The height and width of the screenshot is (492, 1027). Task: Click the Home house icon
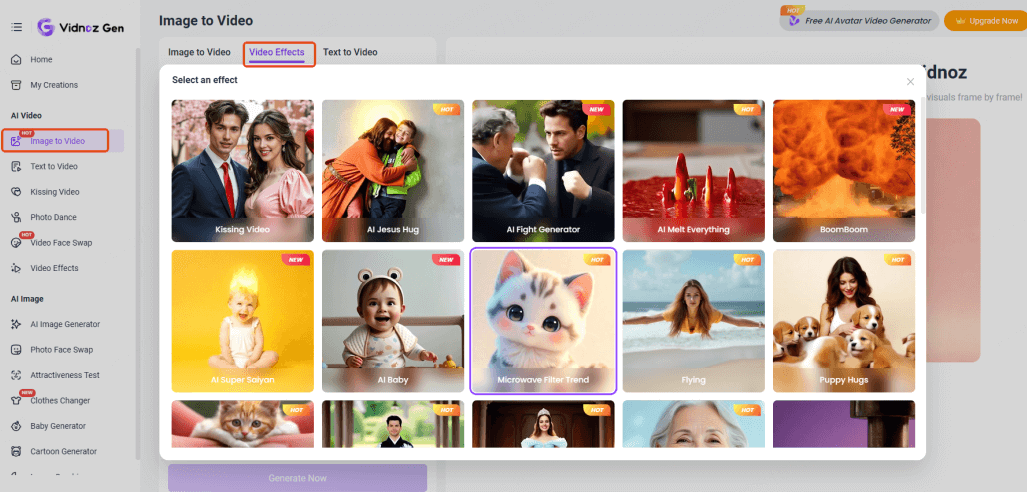[16, 60]
